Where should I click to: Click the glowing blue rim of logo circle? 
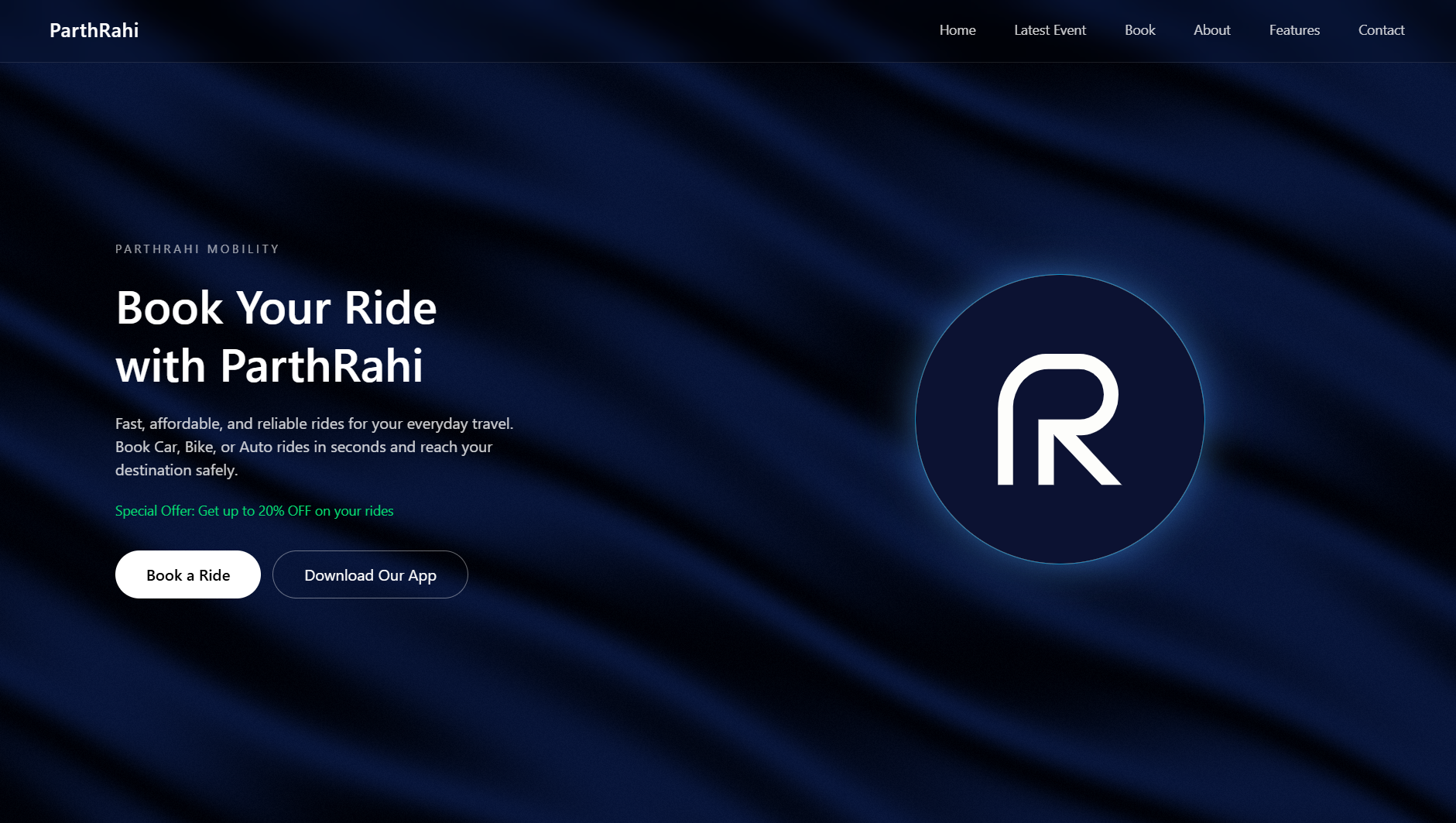[x=1060, y=276]
